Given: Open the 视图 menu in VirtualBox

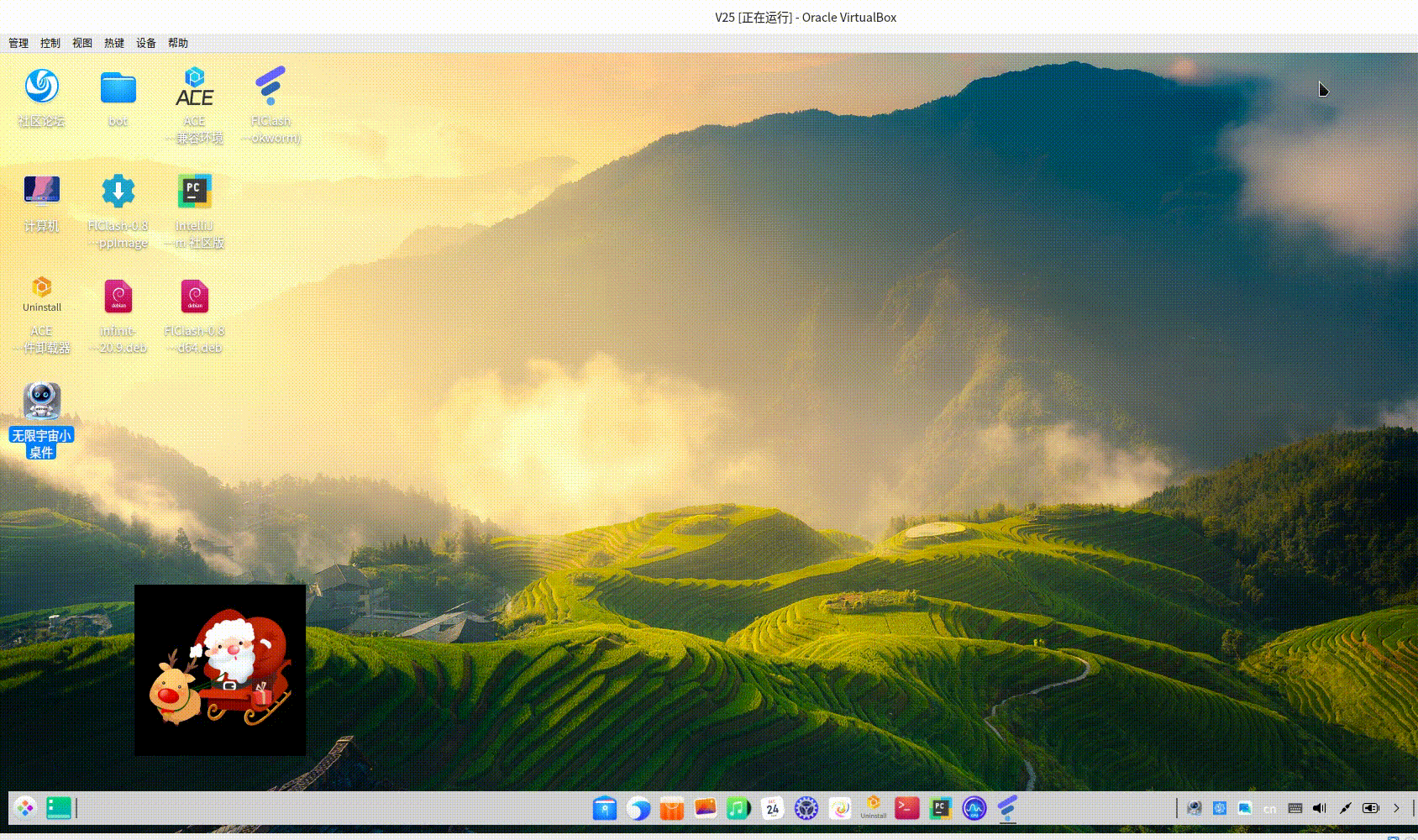Looking at the screenshot, I should pos(82,43).
